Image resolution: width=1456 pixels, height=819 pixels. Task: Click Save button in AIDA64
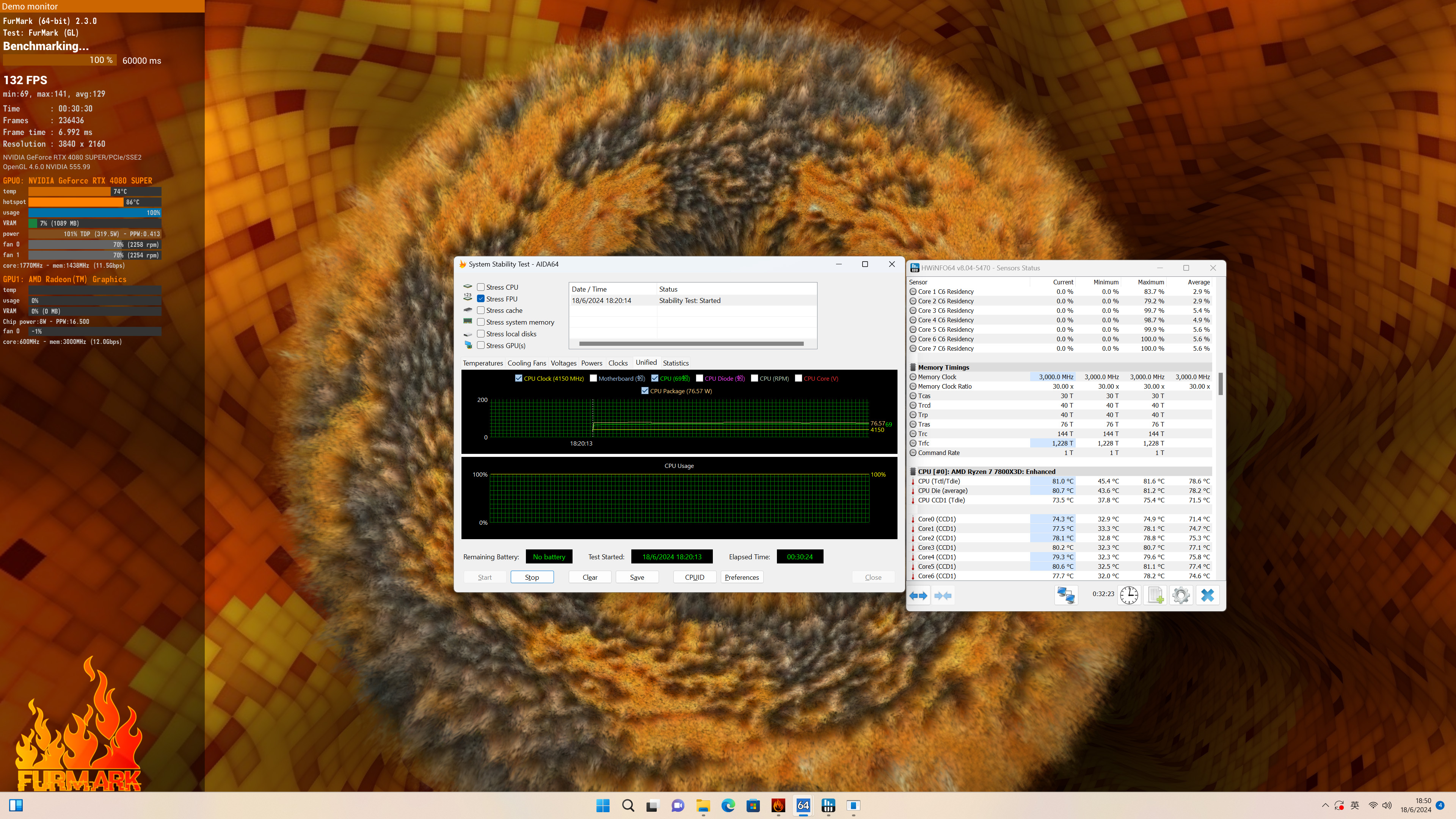click(637, 577)
